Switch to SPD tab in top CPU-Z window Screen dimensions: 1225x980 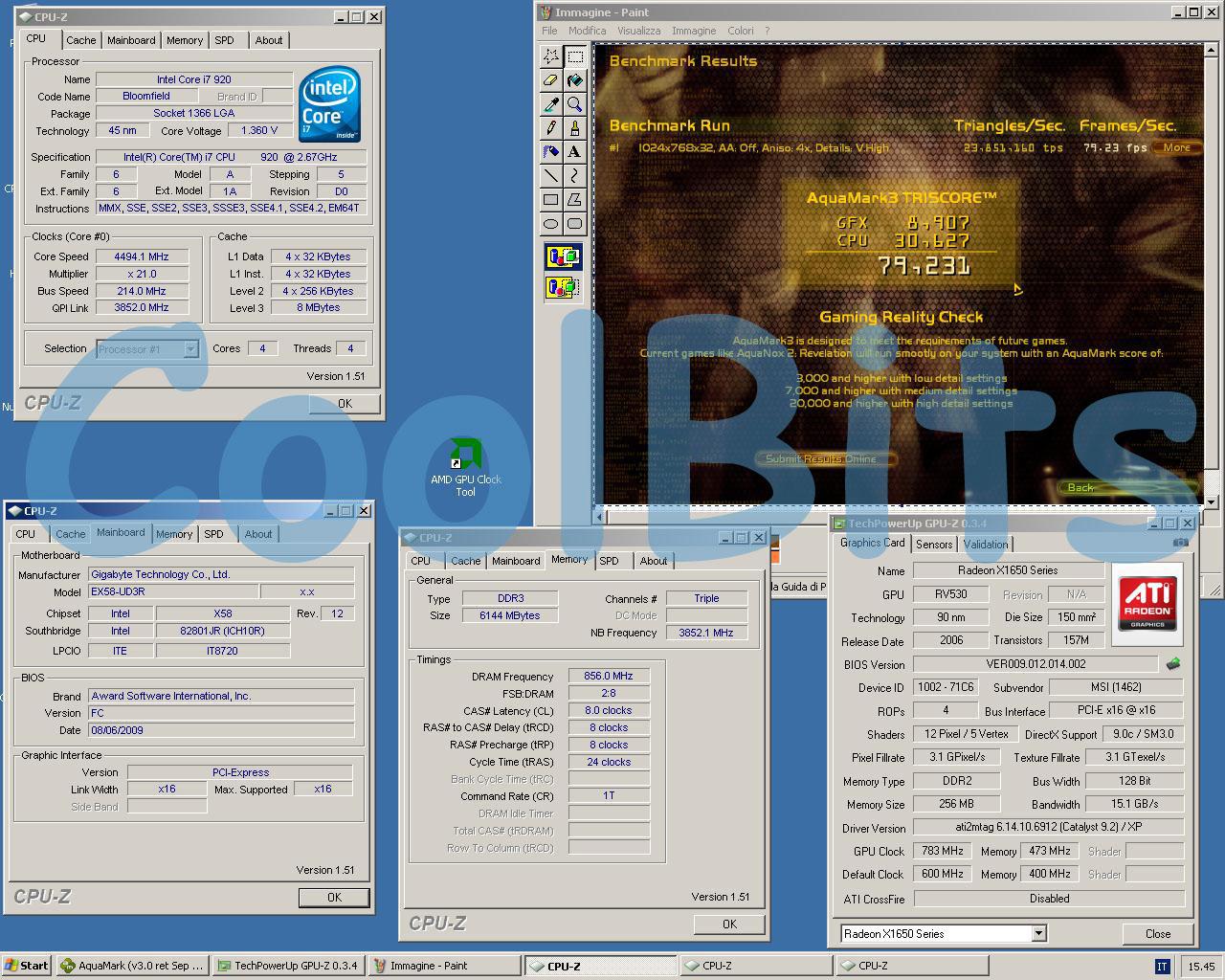coord(224,40)
